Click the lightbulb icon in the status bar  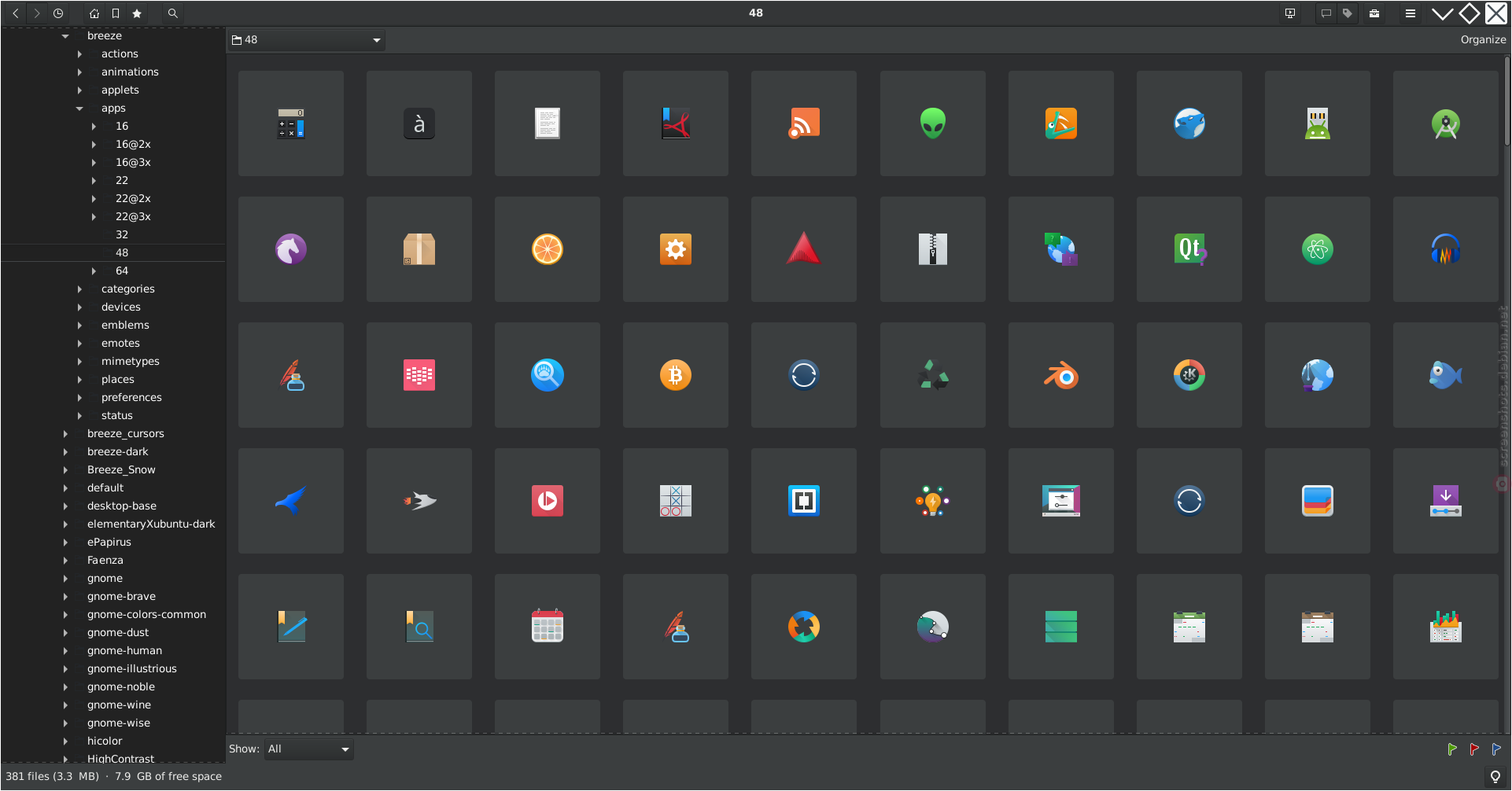pos(1495,777)
